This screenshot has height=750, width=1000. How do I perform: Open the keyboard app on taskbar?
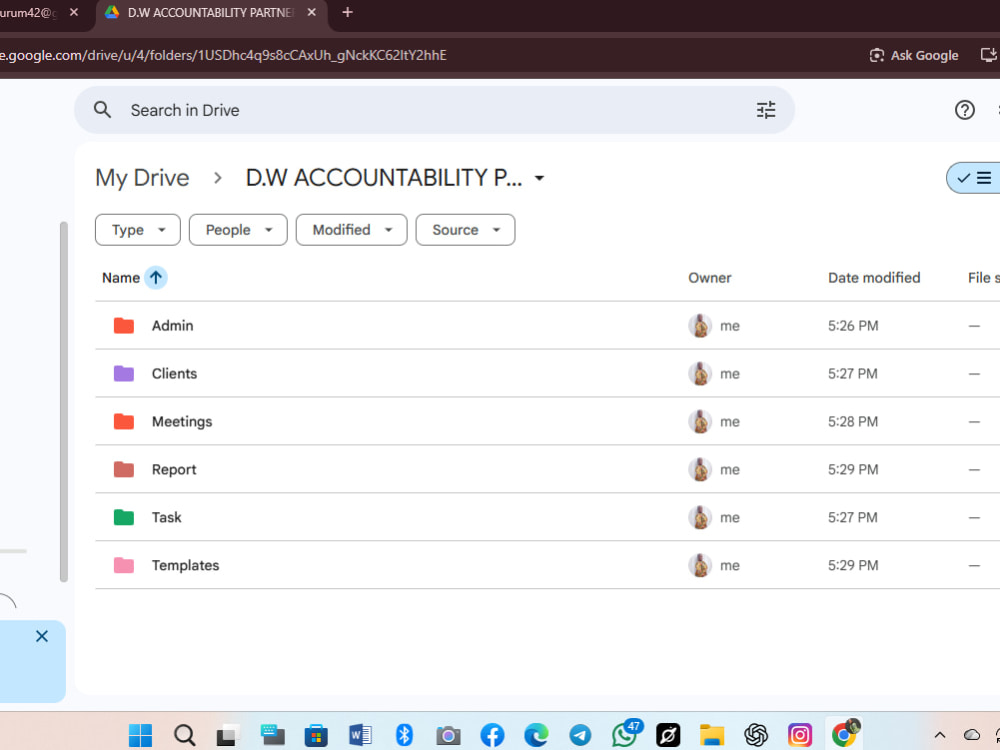[x=272, y=735]
